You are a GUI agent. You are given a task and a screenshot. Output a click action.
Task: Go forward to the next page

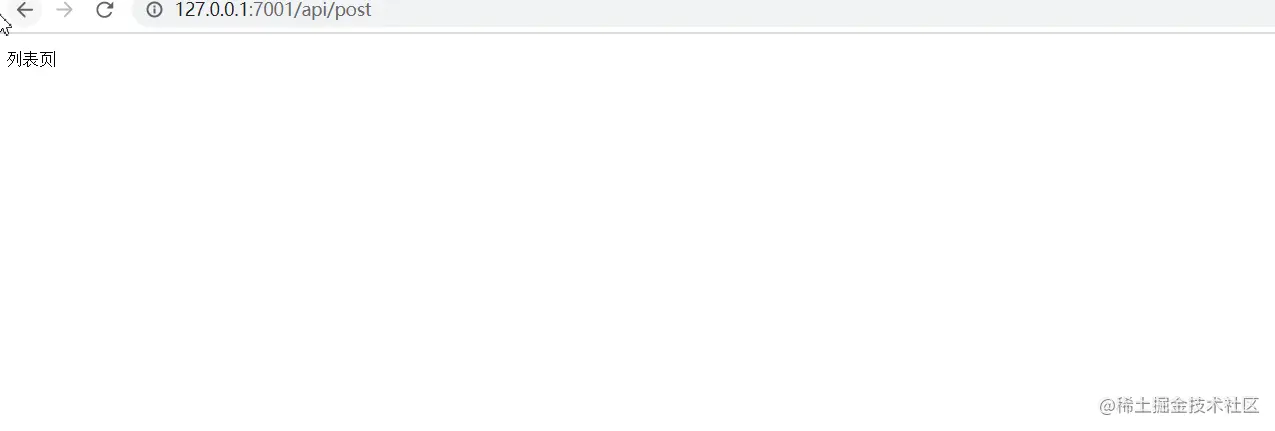click(65, 10)
